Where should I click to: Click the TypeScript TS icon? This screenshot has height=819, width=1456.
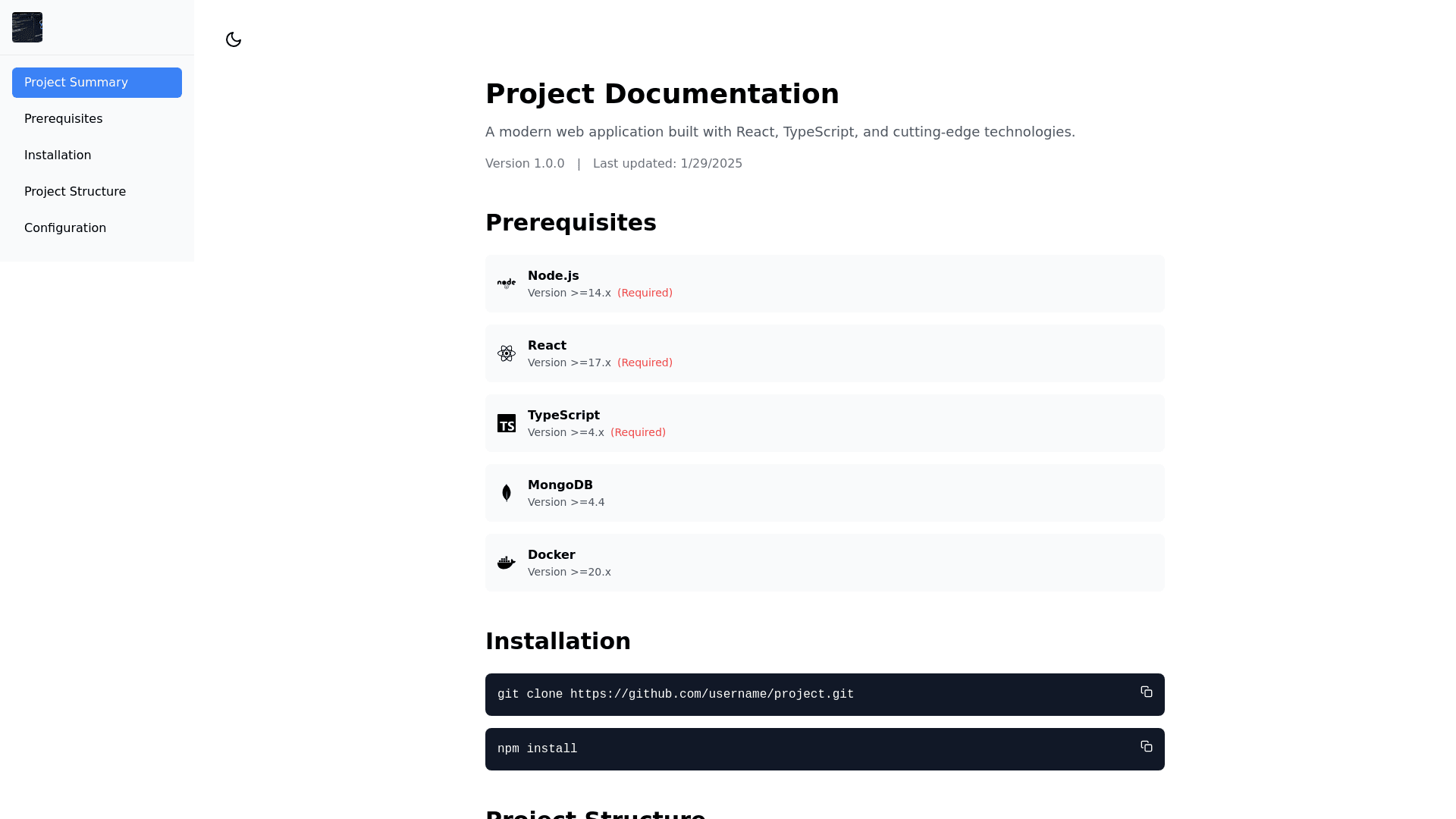pos(507,423)
